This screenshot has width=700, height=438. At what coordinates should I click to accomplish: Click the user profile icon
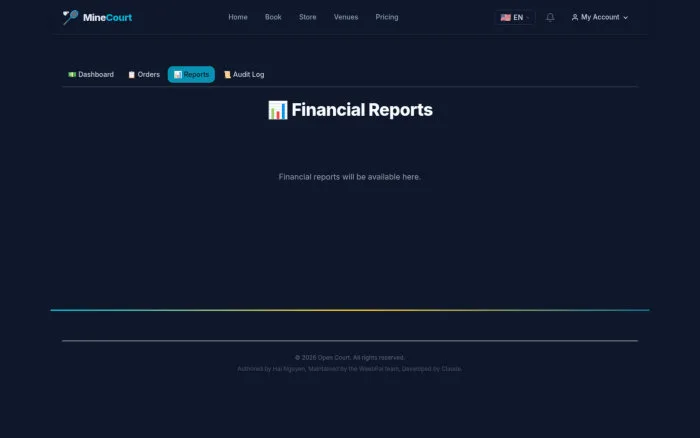coord(575,17)
